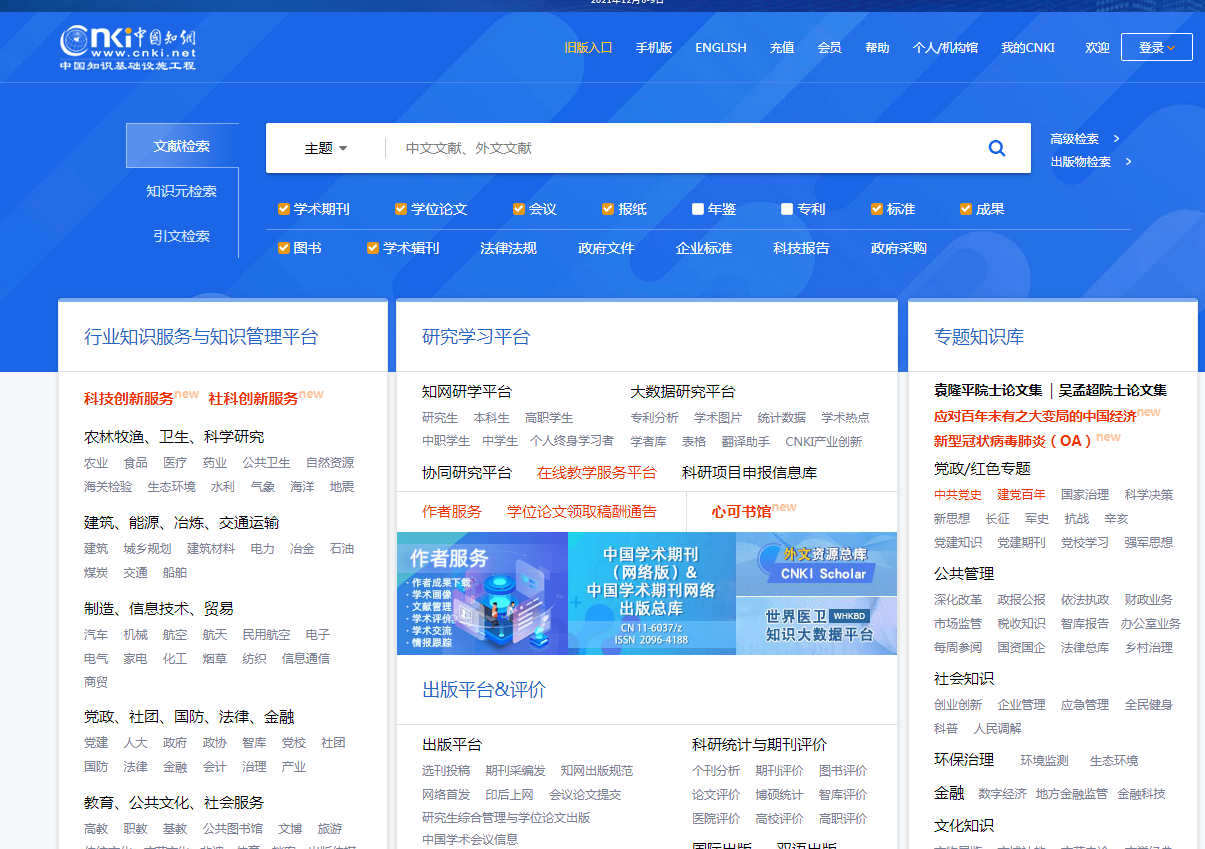Open 应对百年未有之大变局的中国经济 link

click(x=1035, y=415)
